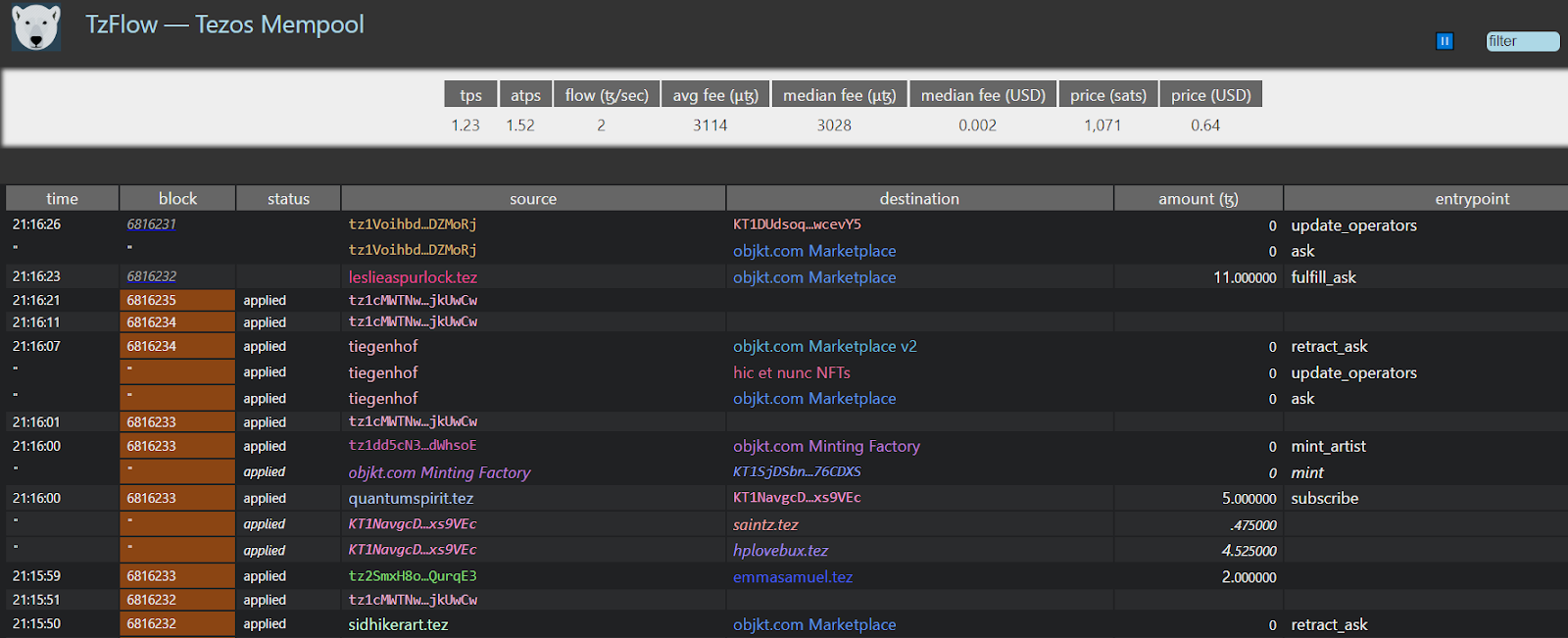The width and height of the screenshot is (1568, 638).
Task: Open source tz1dd5cN3…dWhsoE
Action: tap(413, 445)
